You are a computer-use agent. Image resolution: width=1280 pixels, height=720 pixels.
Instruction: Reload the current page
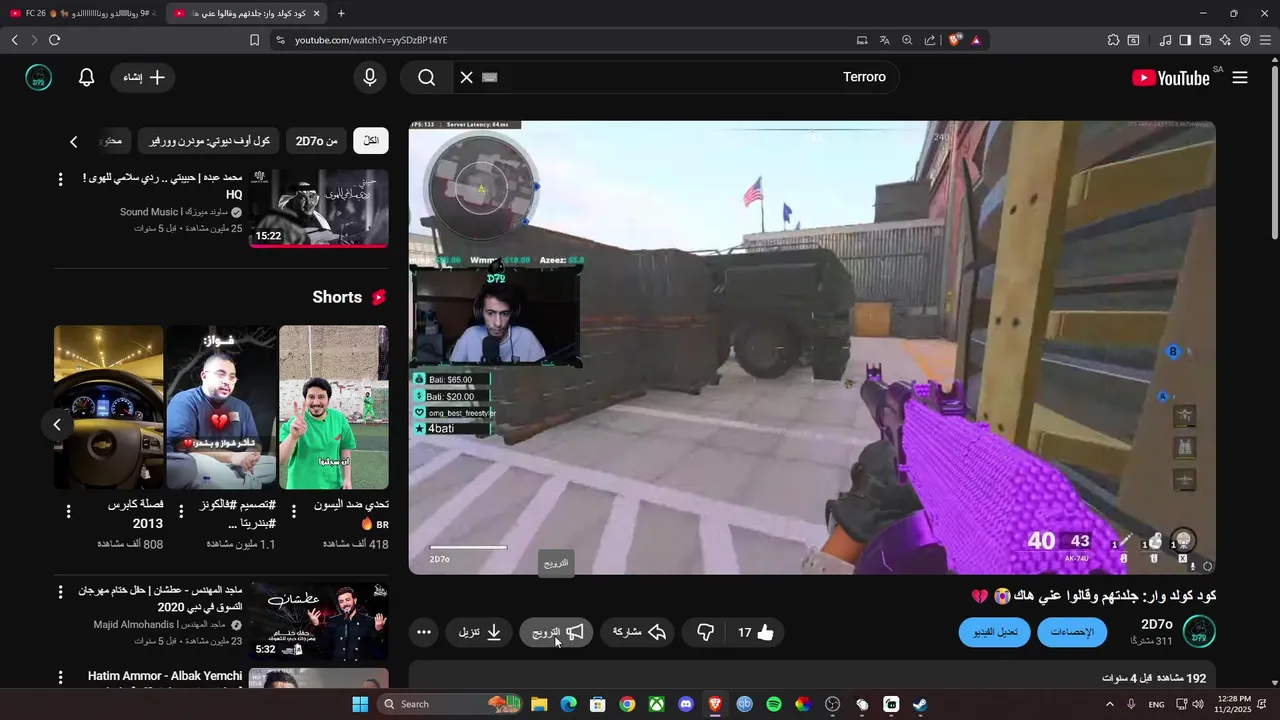(x=54, y=40)
